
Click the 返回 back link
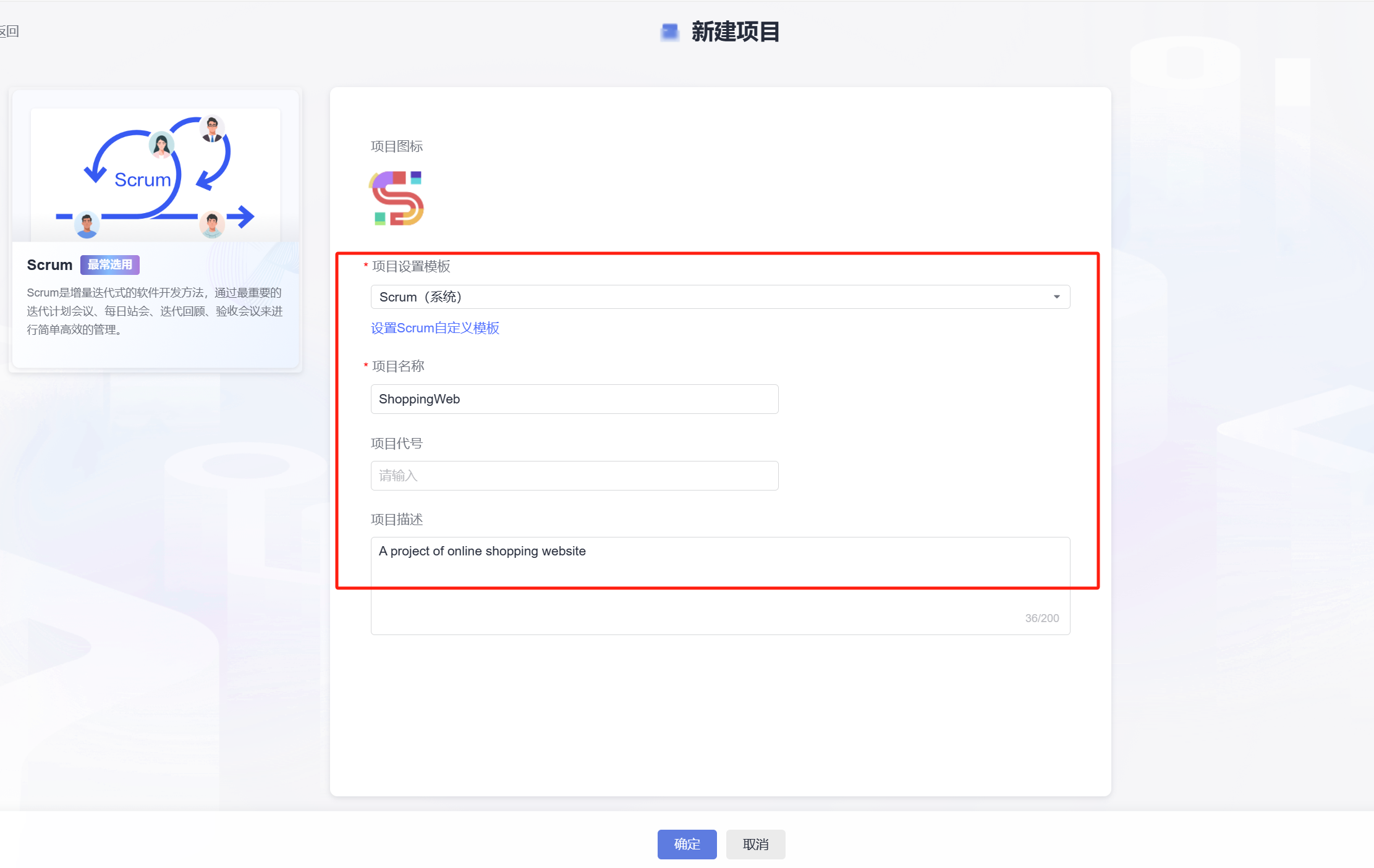pyautogui.click(x=9, y=32)
